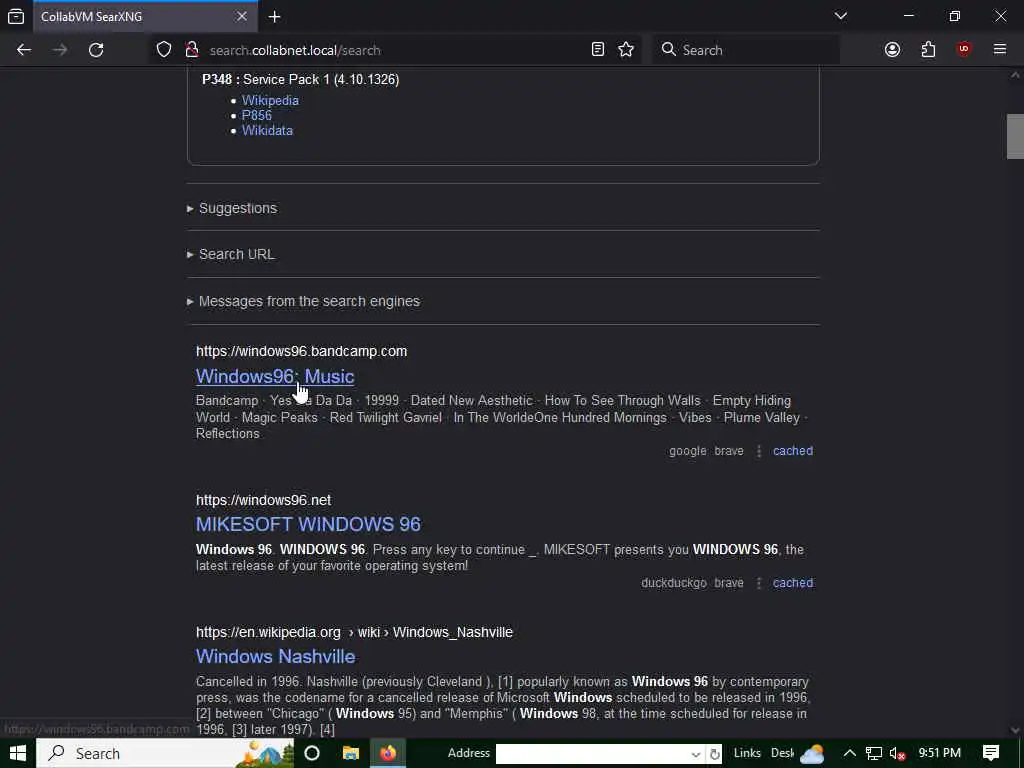
Task: Show site security lock information
Action: pos(192,50)
